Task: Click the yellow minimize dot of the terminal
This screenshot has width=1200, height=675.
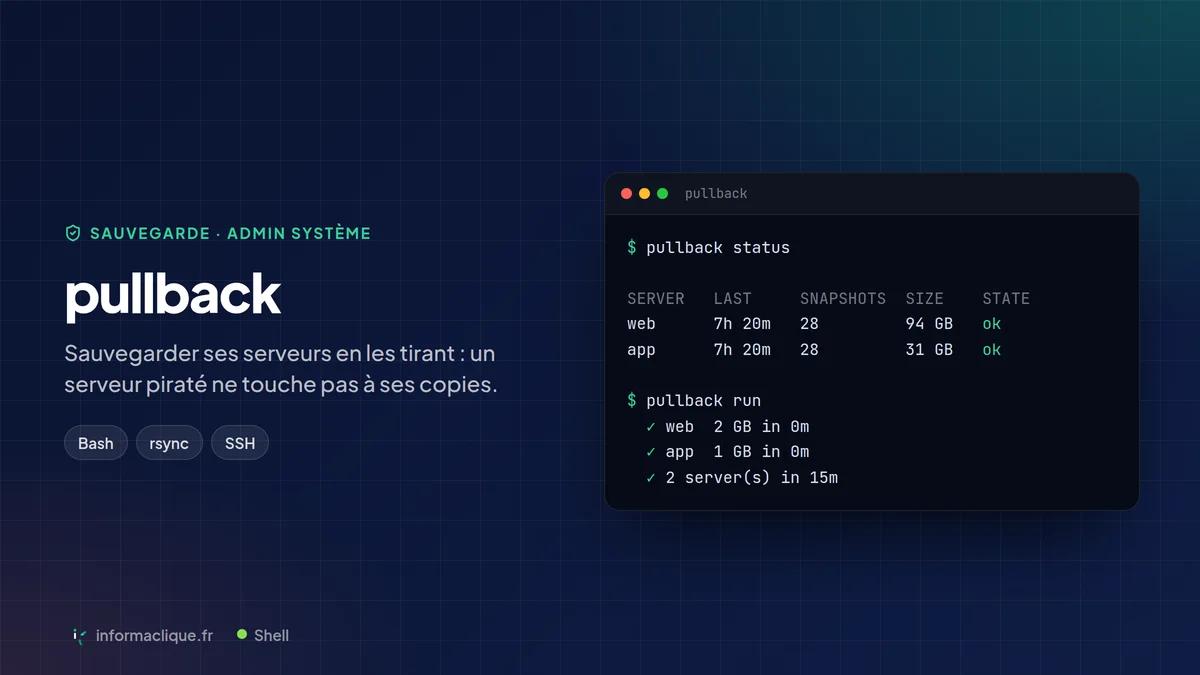Action: click(x=644, y=193)
